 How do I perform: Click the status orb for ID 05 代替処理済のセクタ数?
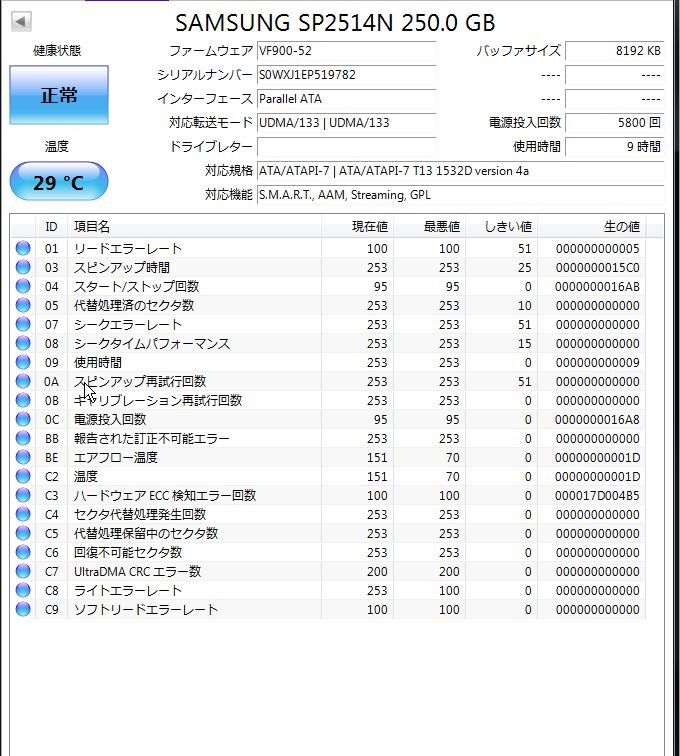(23, 305)
